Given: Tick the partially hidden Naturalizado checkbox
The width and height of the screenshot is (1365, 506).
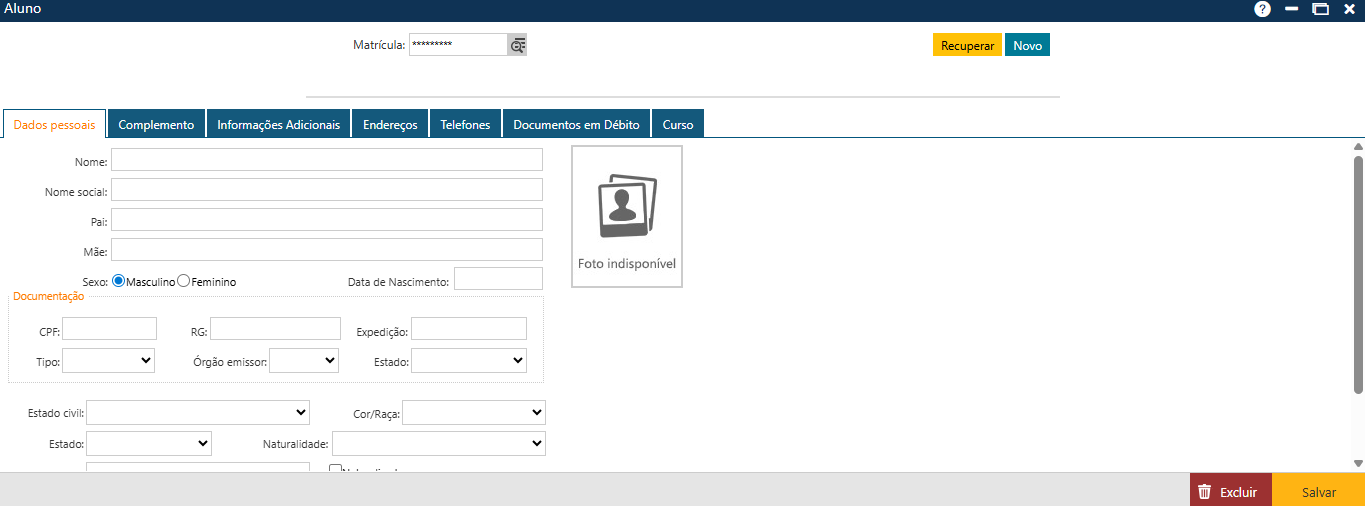Looking at the screenshot, I should click(336, 468).
